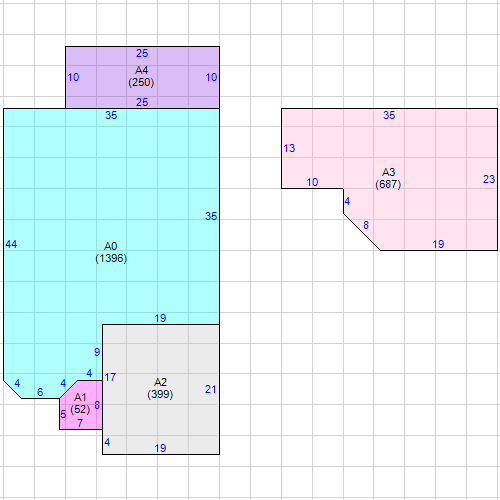Click the 35 dimension on A0's top wall
The height and width of the screenshot is (500, 500).
(x=111, y=115)
